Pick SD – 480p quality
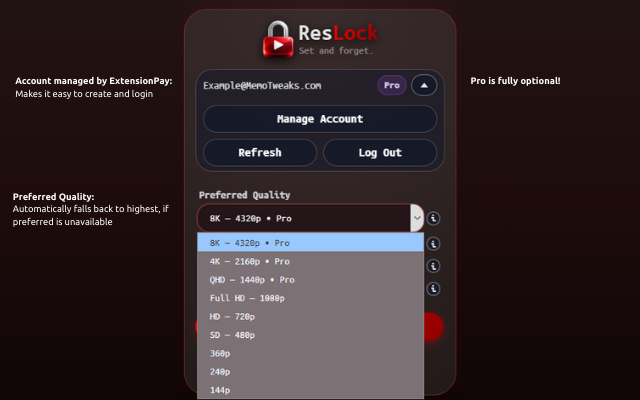The image size is (640, 400). 311,335
